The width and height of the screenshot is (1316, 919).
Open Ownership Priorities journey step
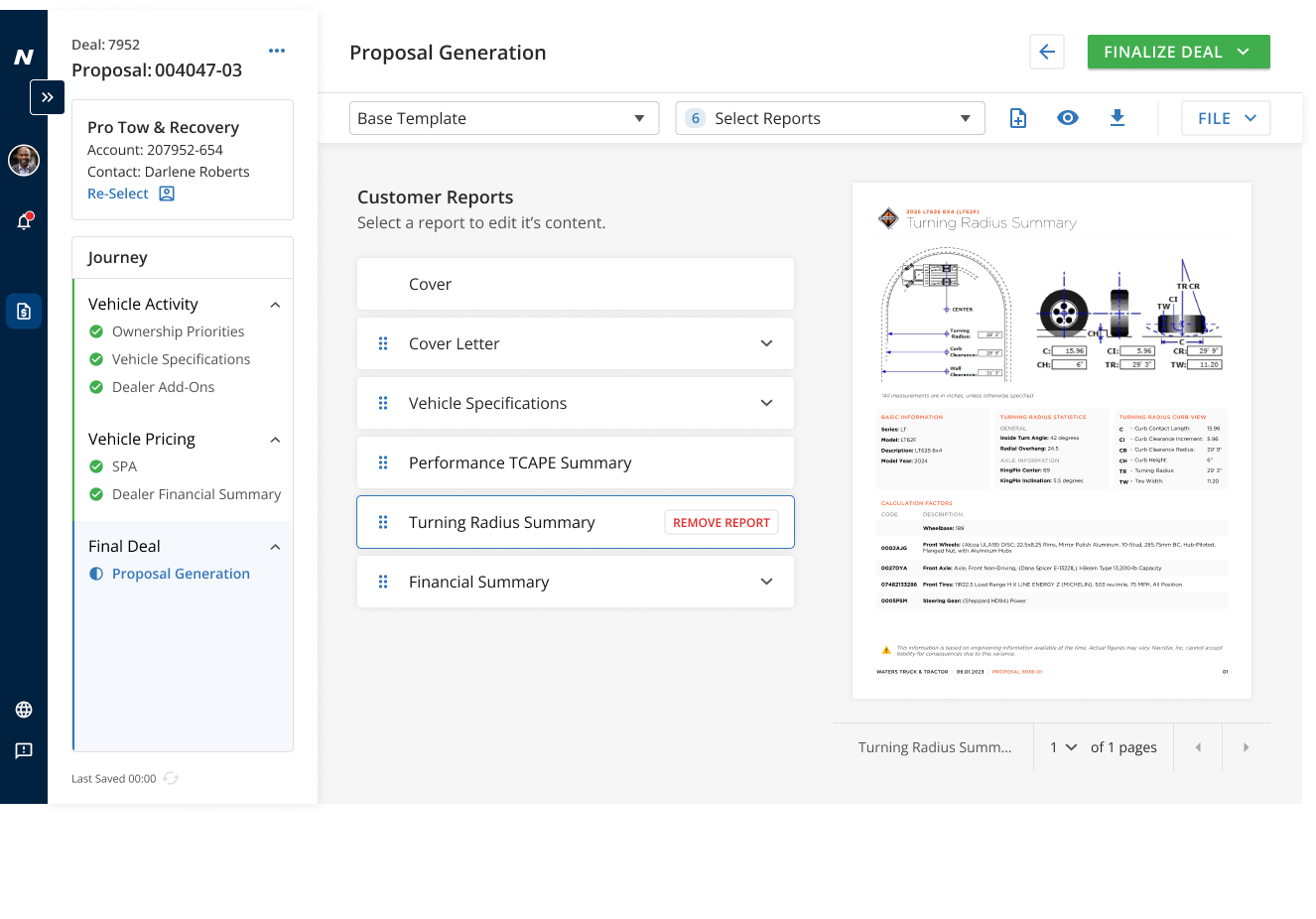point(178,331)
